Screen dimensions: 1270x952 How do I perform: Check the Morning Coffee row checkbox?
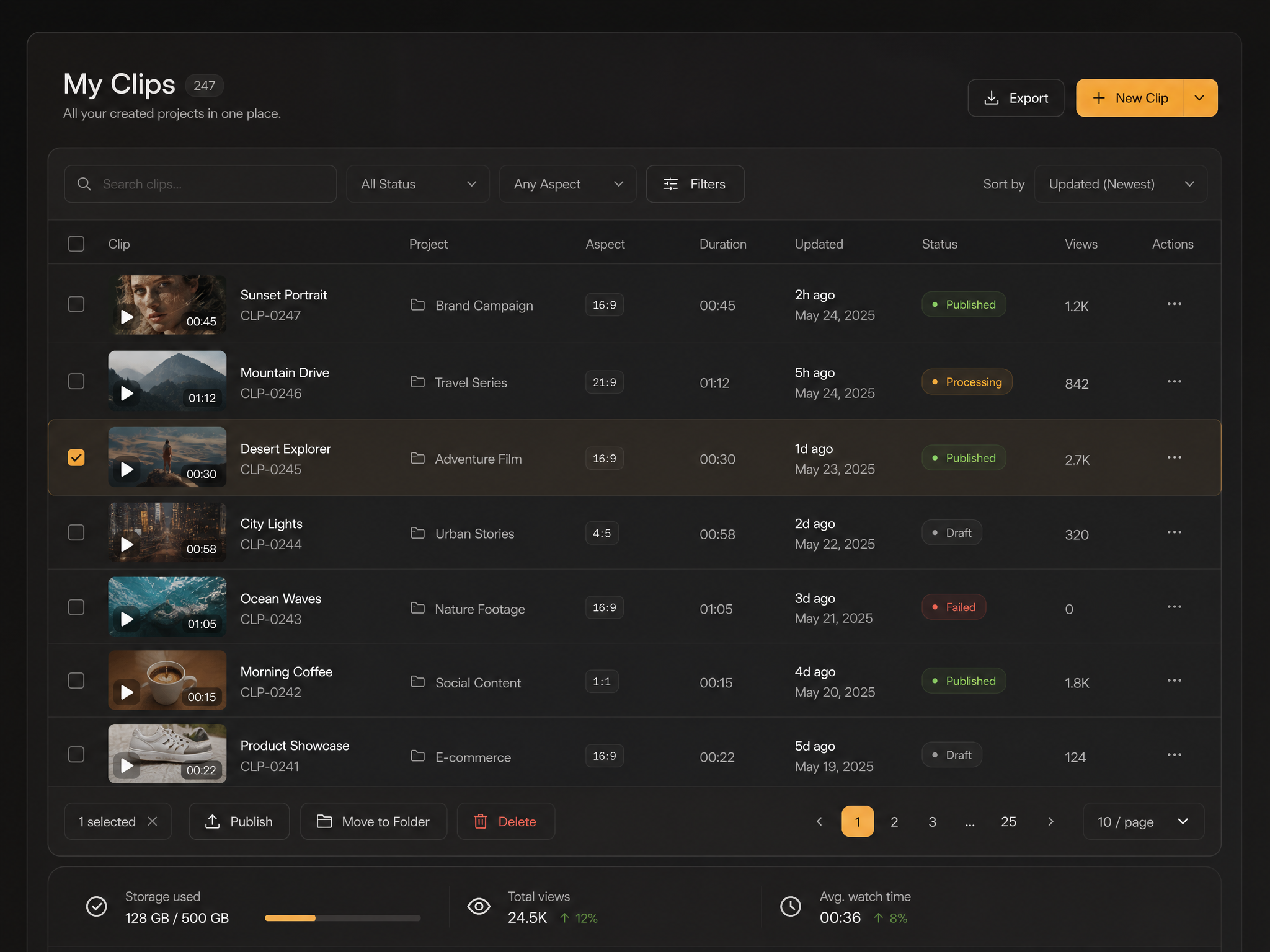[x=76, y=681]
